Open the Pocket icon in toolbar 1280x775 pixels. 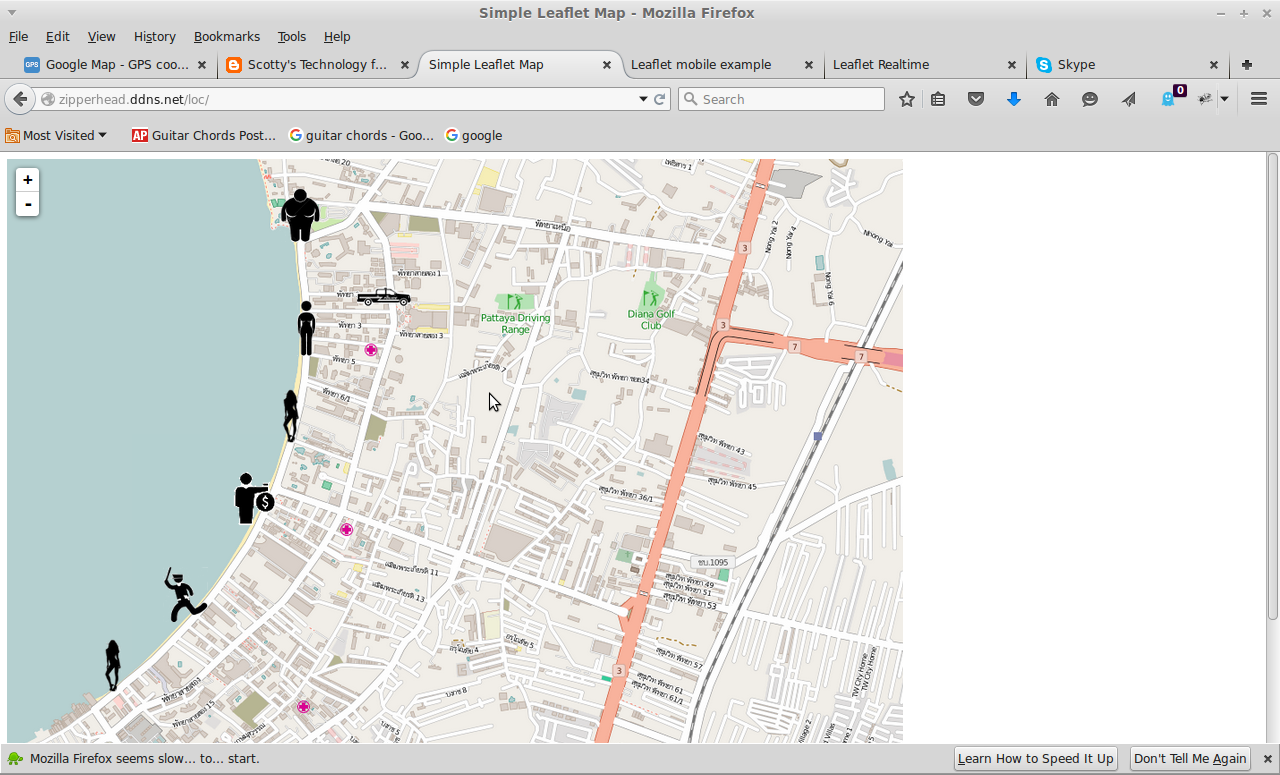click(x=976, y=99)
